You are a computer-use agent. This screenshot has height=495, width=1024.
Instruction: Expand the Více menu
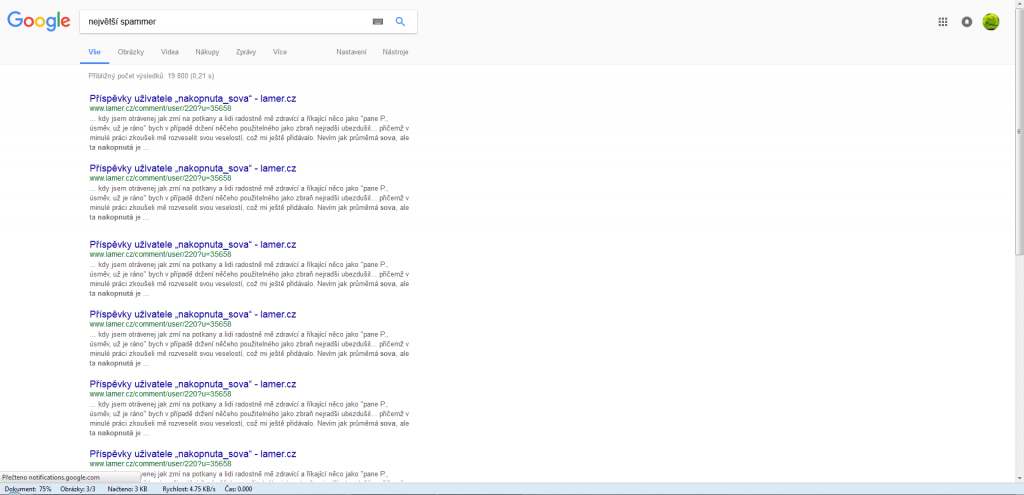click(x=280, y=52)
